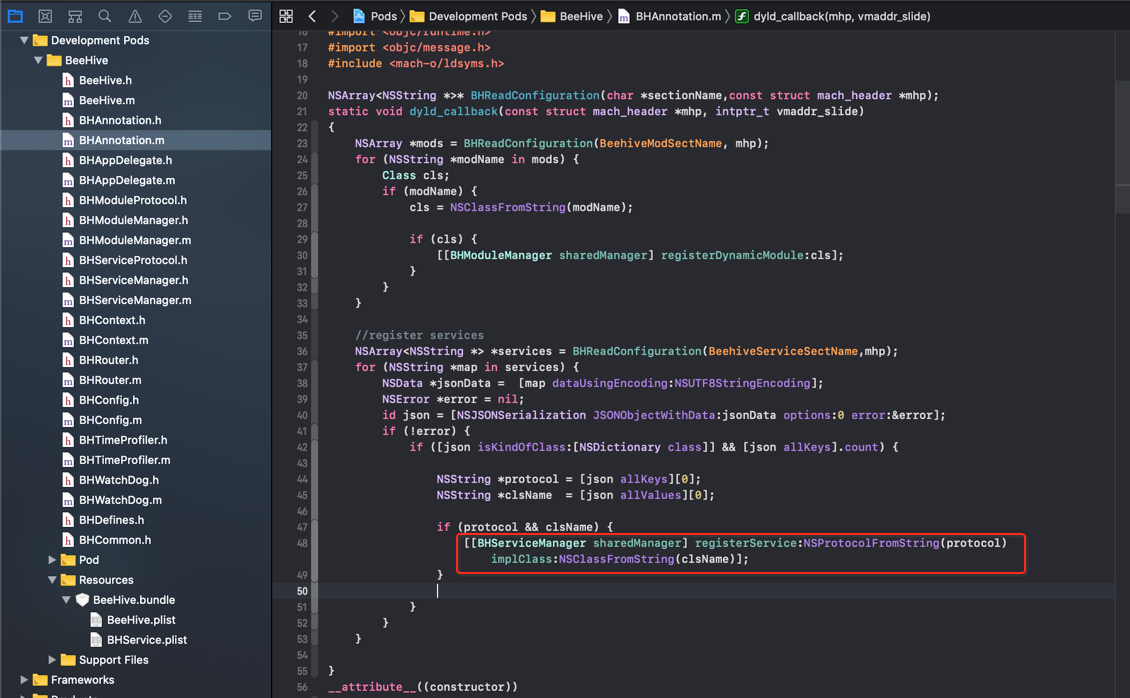1130x698 pixels.
Task: Open the related items grid icon
Action: point(286,16)
